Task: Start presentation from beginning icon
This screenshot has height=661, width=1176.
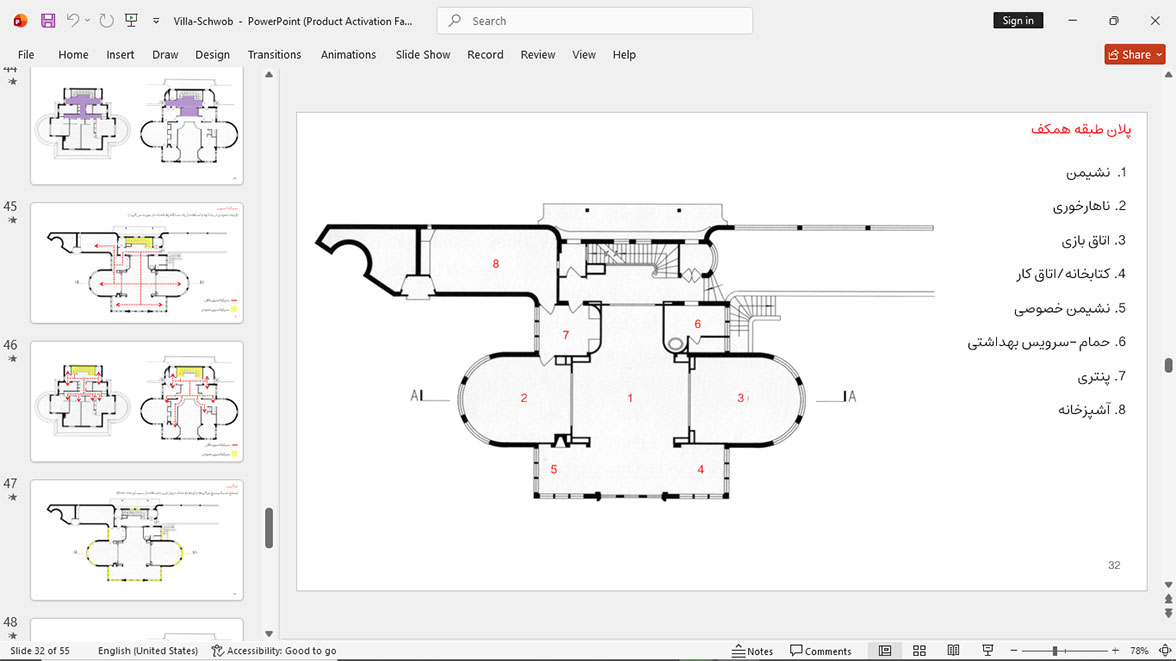Action: [x=131, y=20]
